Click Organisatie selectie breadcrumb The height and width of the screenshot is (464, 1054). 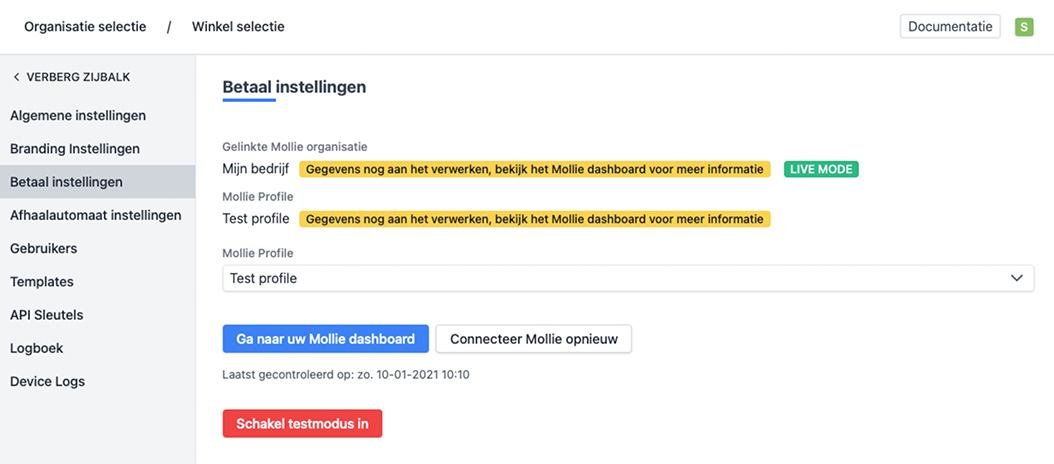click(x=85, y=27)
